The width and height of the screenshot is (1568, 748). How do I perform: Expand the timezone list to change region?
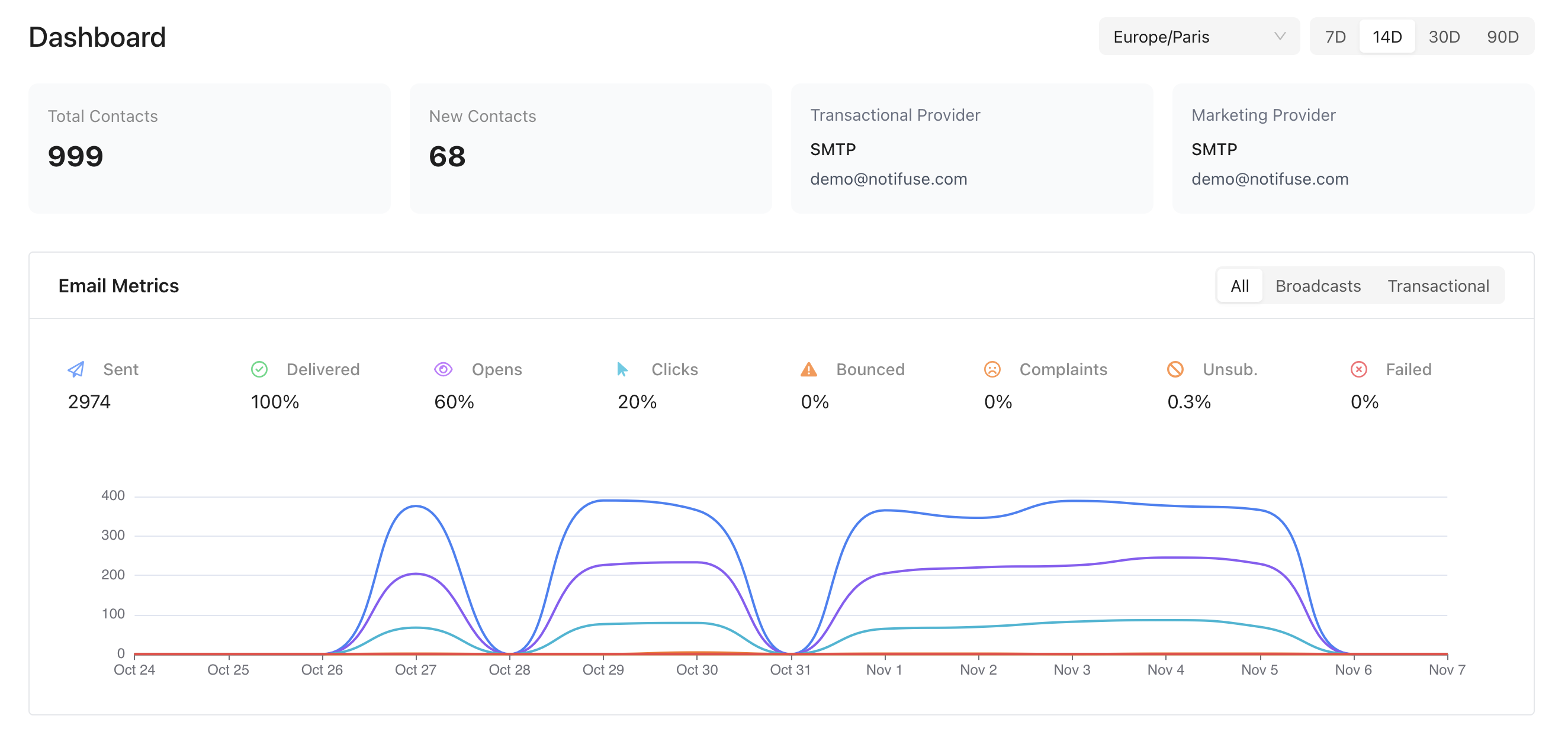1198,37
